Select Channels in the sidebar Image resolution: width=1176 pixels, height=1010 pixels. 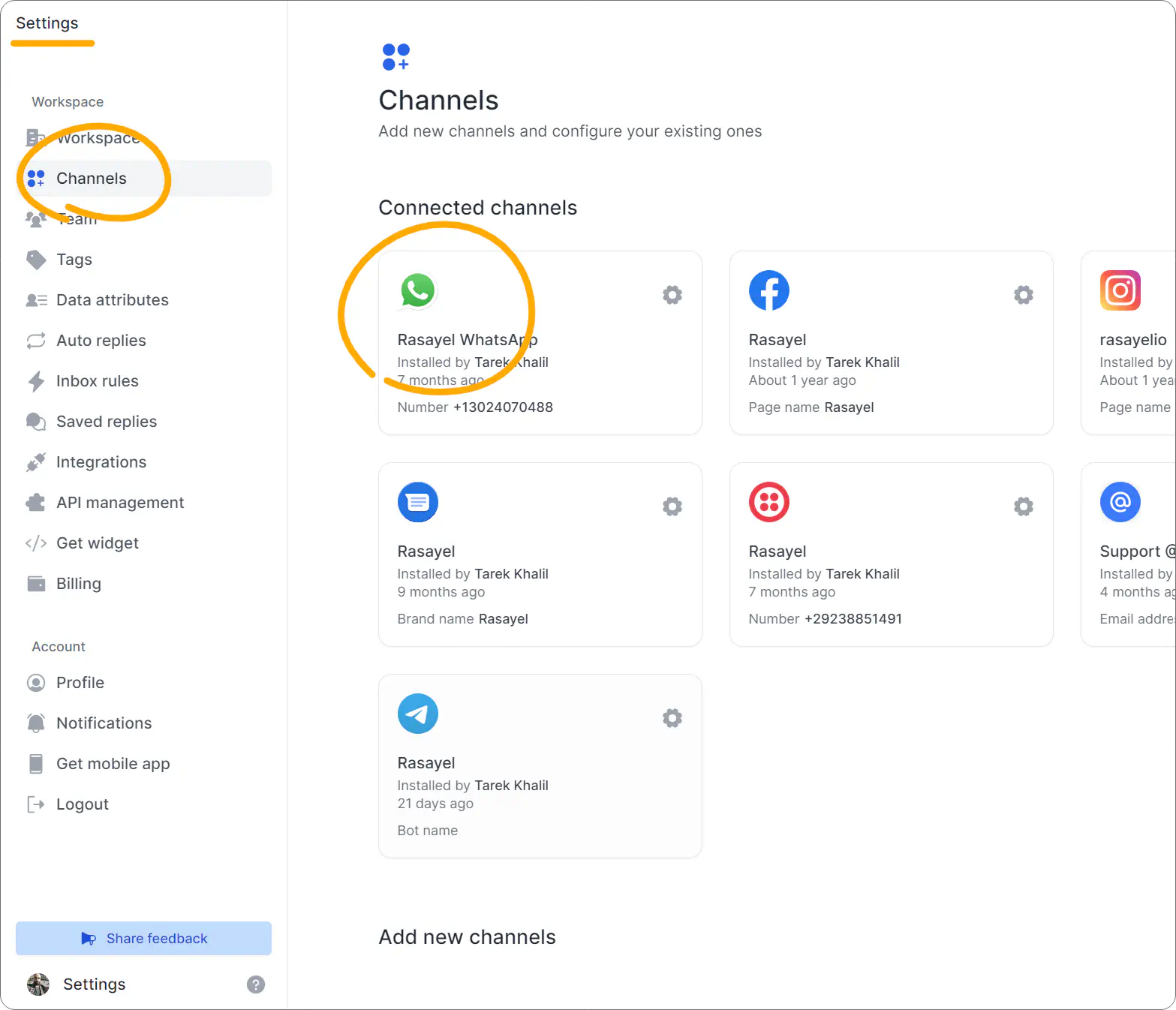(x=143, y=179)
